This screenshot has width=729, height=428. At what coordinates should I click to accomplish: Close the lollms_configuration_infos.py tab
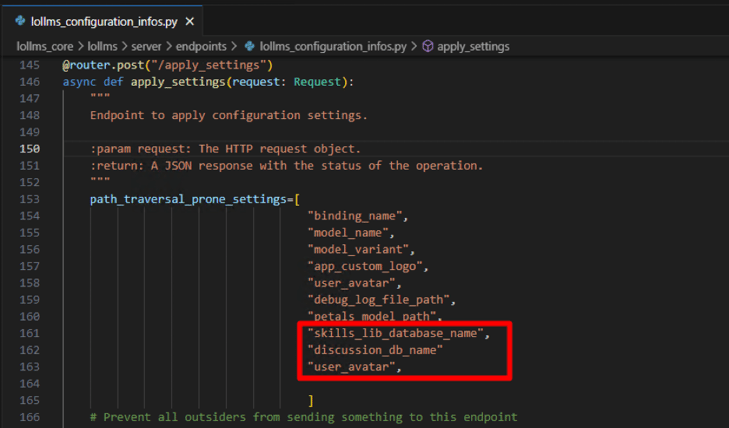tap(190, 20)
